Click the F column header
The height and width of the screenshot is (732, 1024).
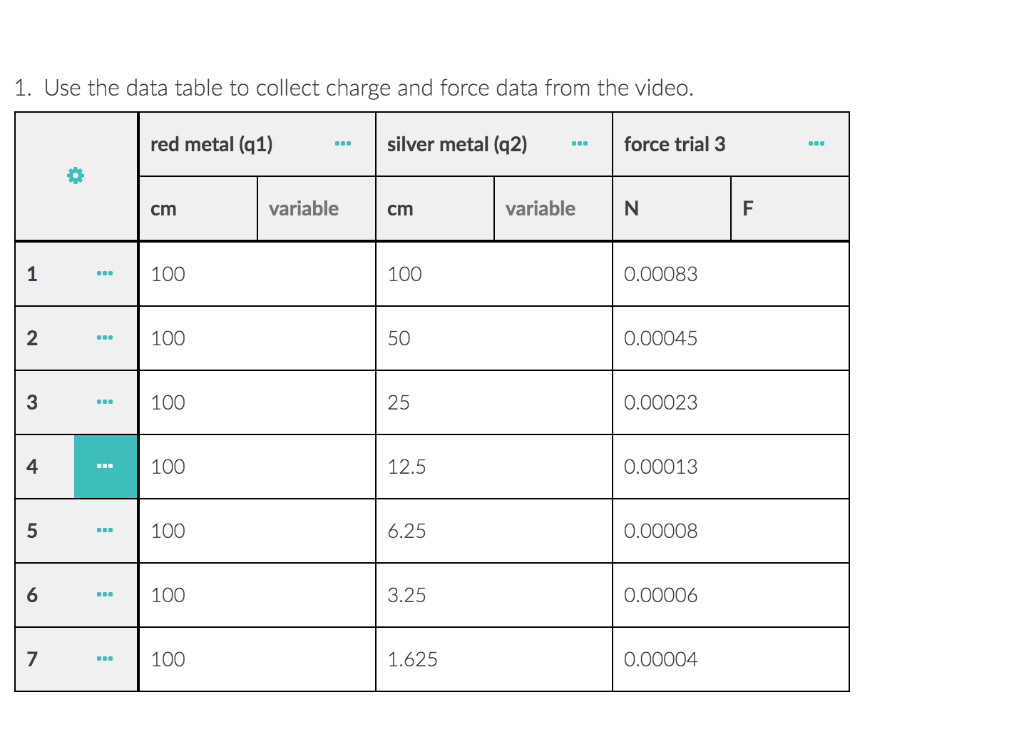(747, 208)
